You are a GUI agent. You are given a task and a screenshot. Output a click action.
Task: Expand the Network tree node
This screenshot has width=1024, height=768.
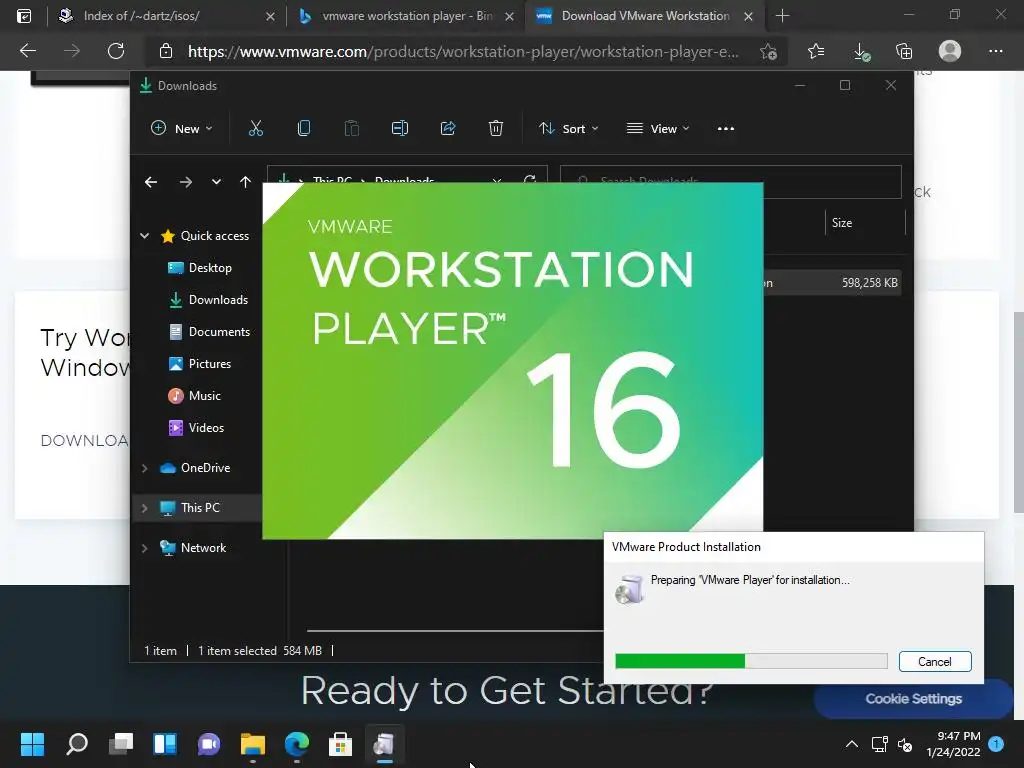[x=144, y=549]
